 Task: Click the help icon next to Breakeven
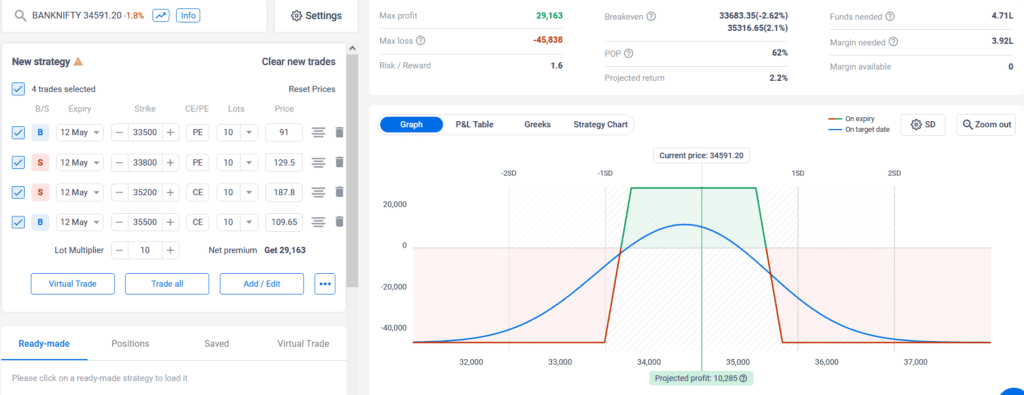[651, 16]
